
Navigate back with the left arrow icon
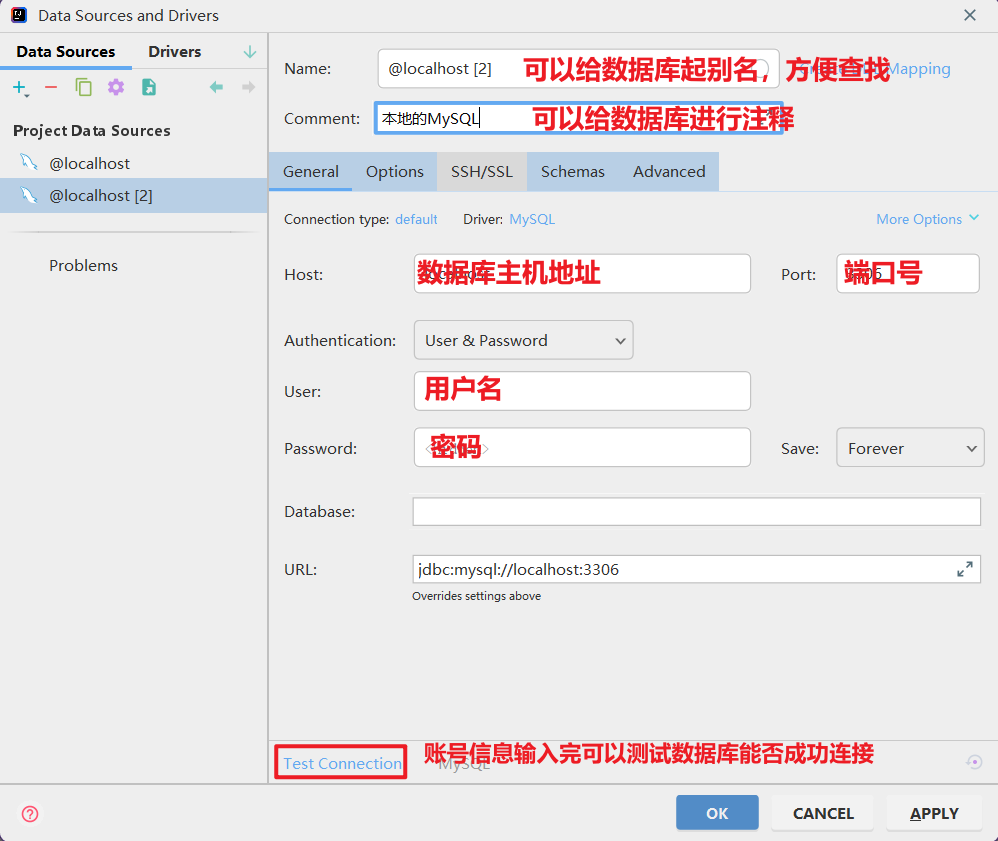point(216,87)
